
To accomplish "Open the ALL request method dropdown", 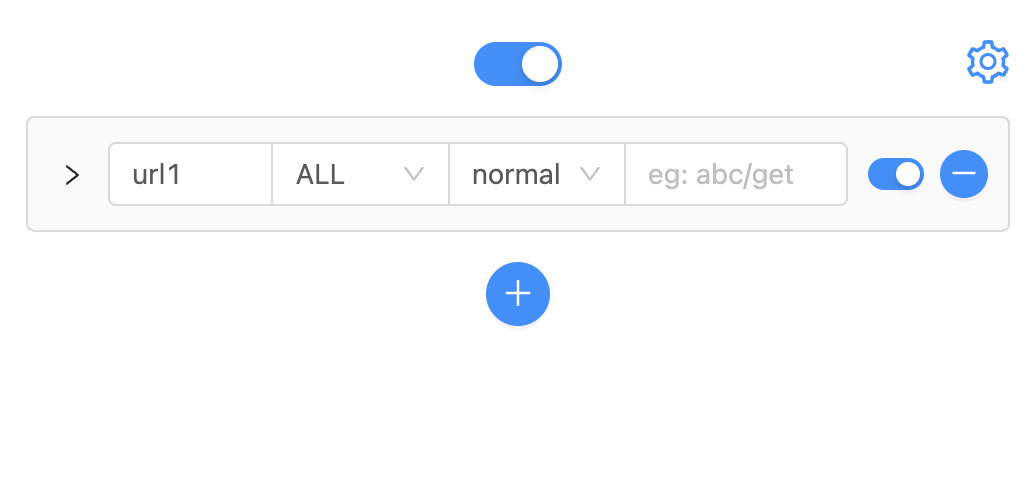I will 360,175.
